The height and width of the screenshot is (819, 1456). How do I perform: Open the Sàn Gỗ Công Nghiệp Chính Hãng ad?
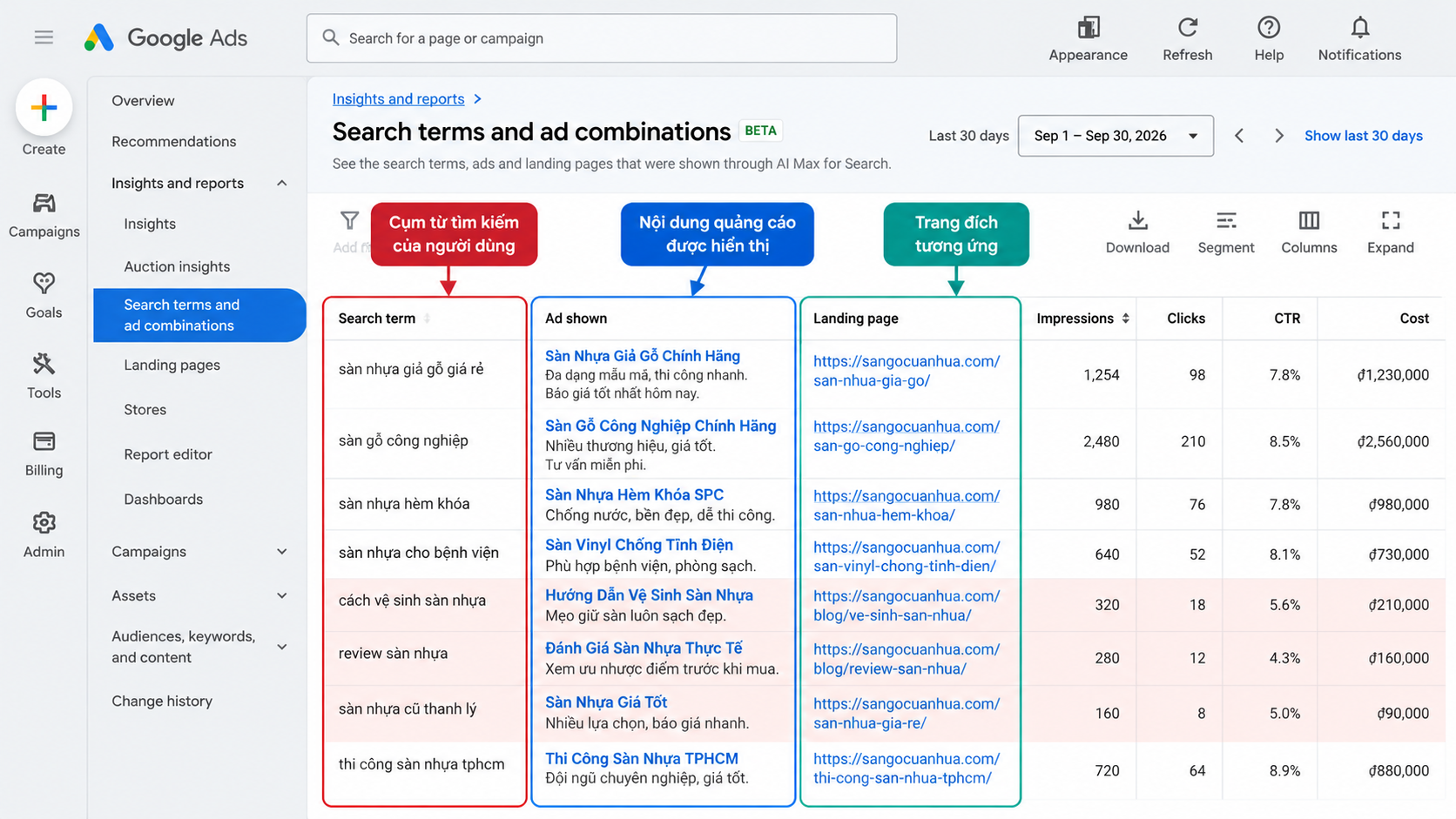pos(660,426)
